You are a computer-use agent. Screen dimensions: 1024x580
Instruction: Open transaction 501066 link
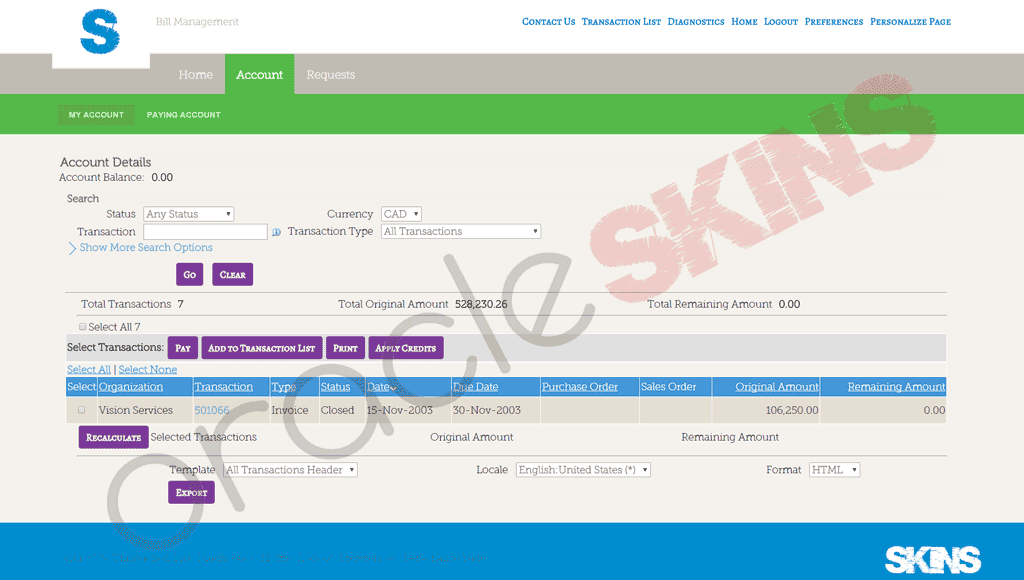(212, 410)
